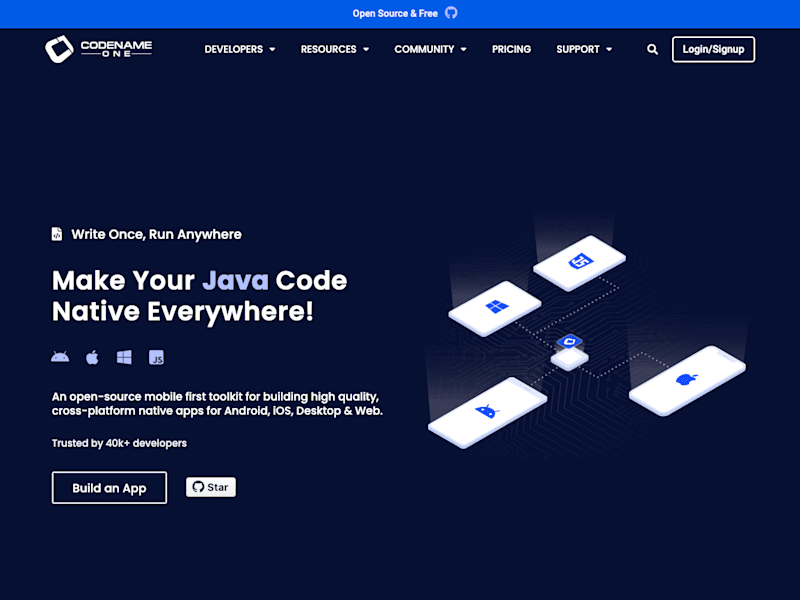This screenshot has width=800, height=600.
Task: Click the search magnifier icon
Action: (652, 49)
